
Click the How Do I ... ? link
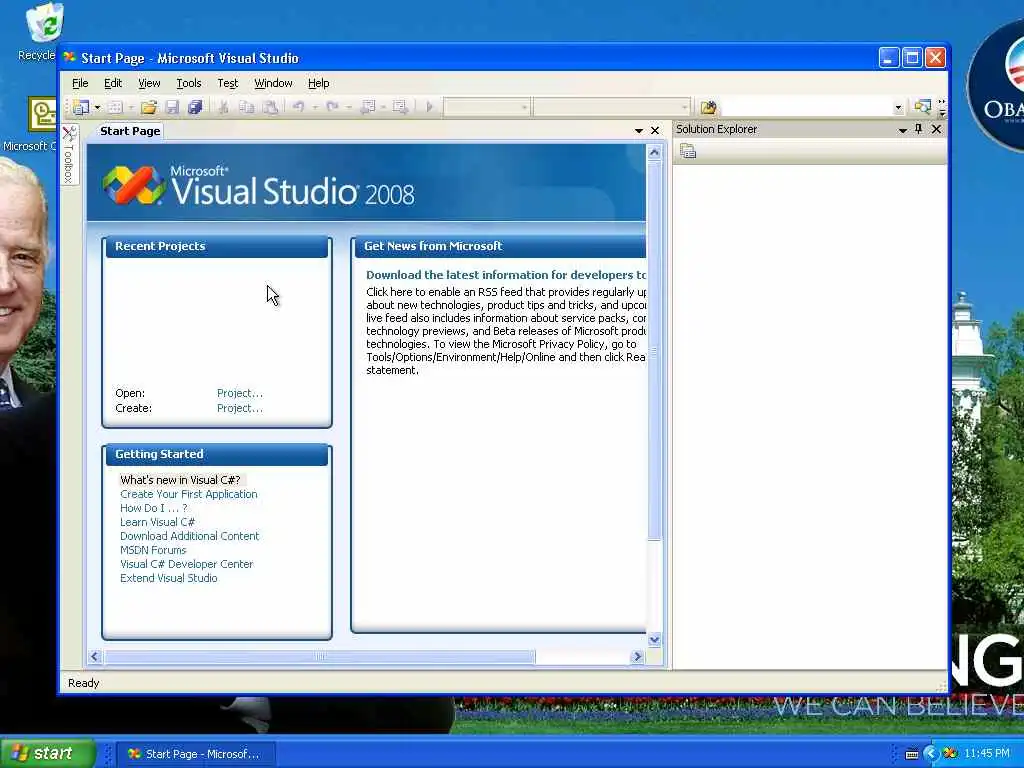[153, 508]
